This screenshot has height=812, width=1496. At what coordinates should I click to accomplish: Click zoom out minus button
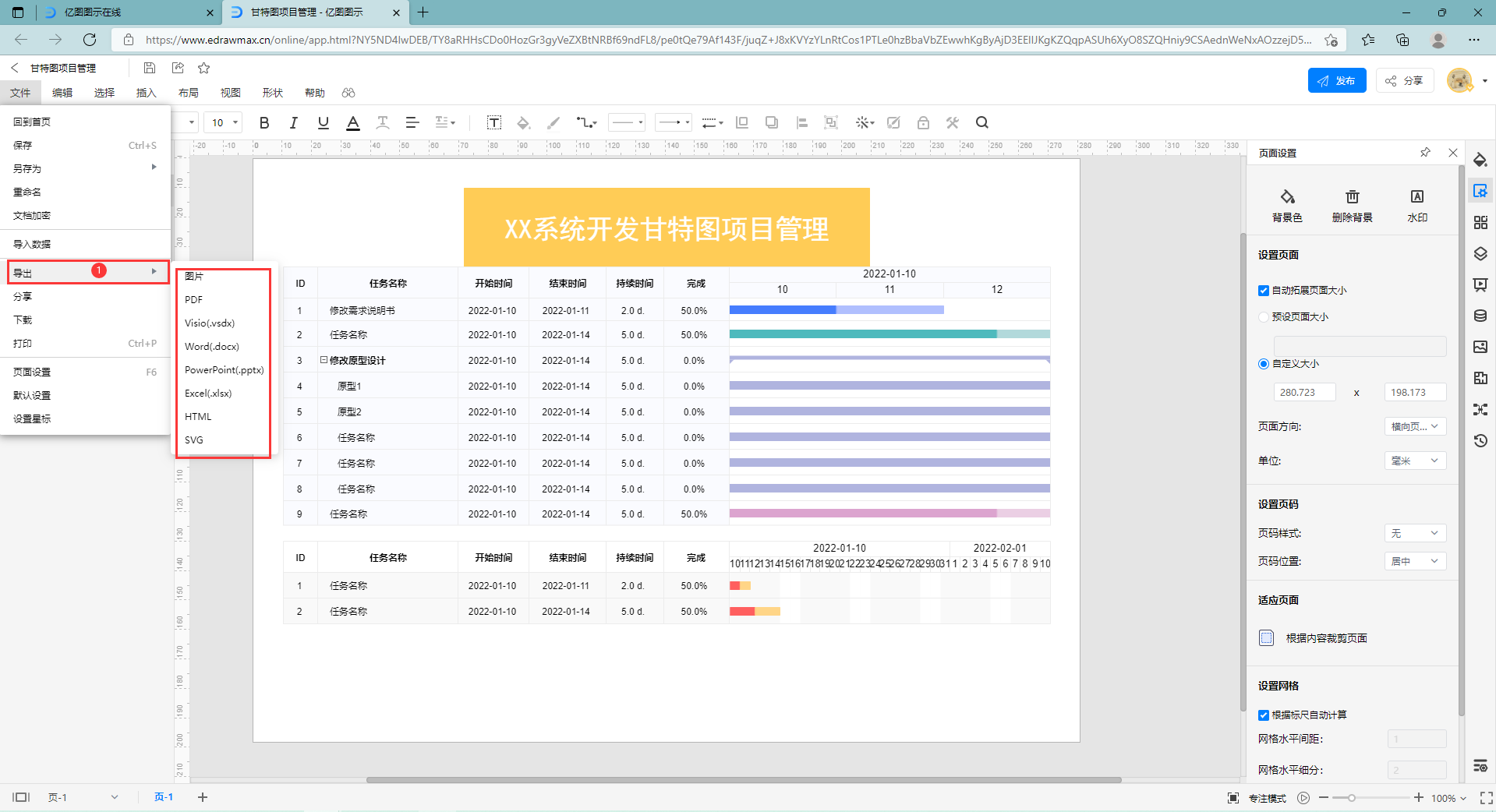[1324, 798]
